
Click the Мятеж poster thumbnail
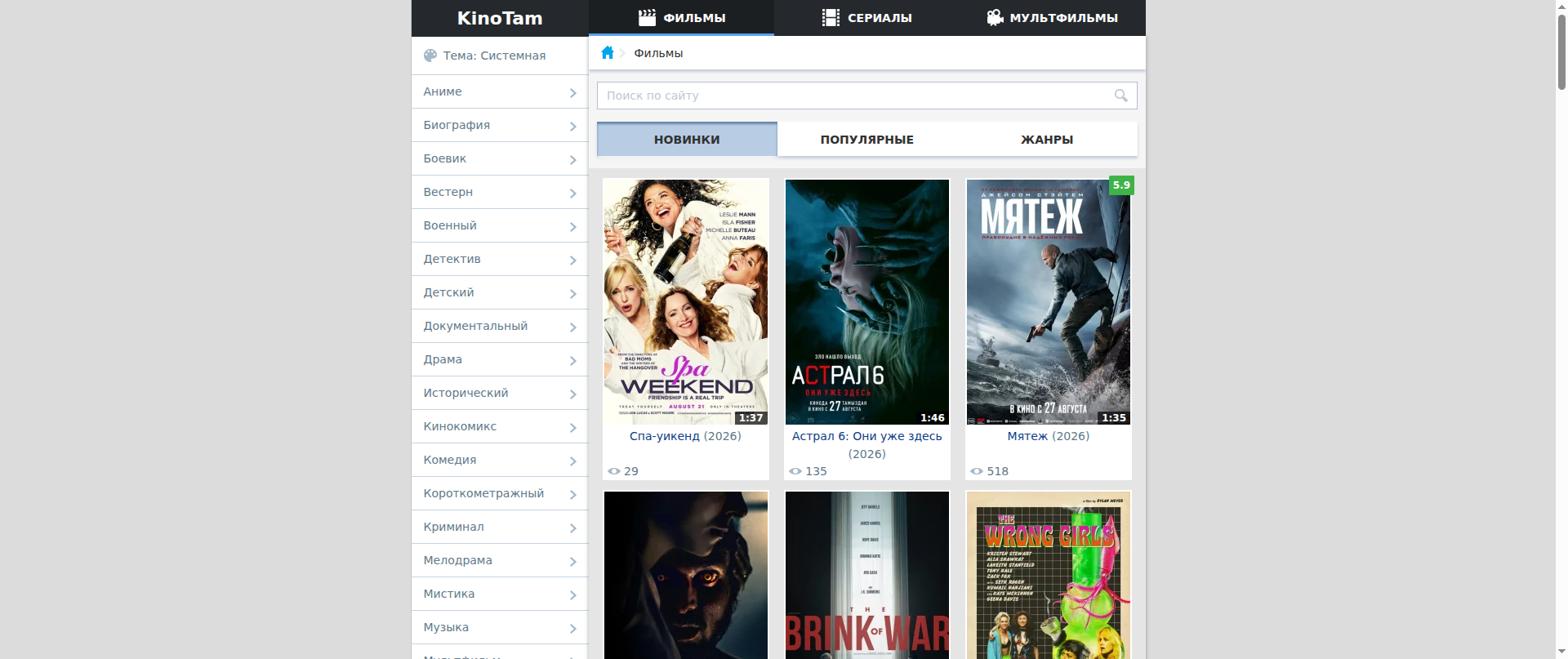point(1049,302)
